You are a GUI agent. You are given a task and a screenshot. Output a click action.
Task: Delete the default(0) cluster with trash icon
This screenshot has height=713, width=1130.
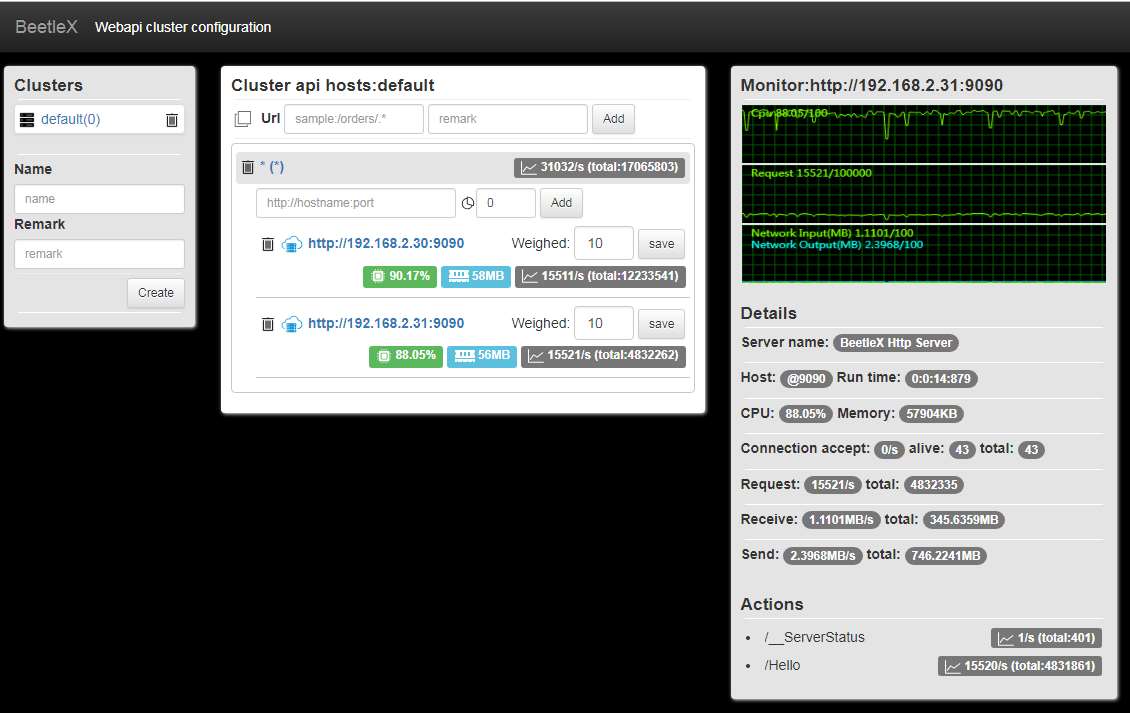click(172, 120)
